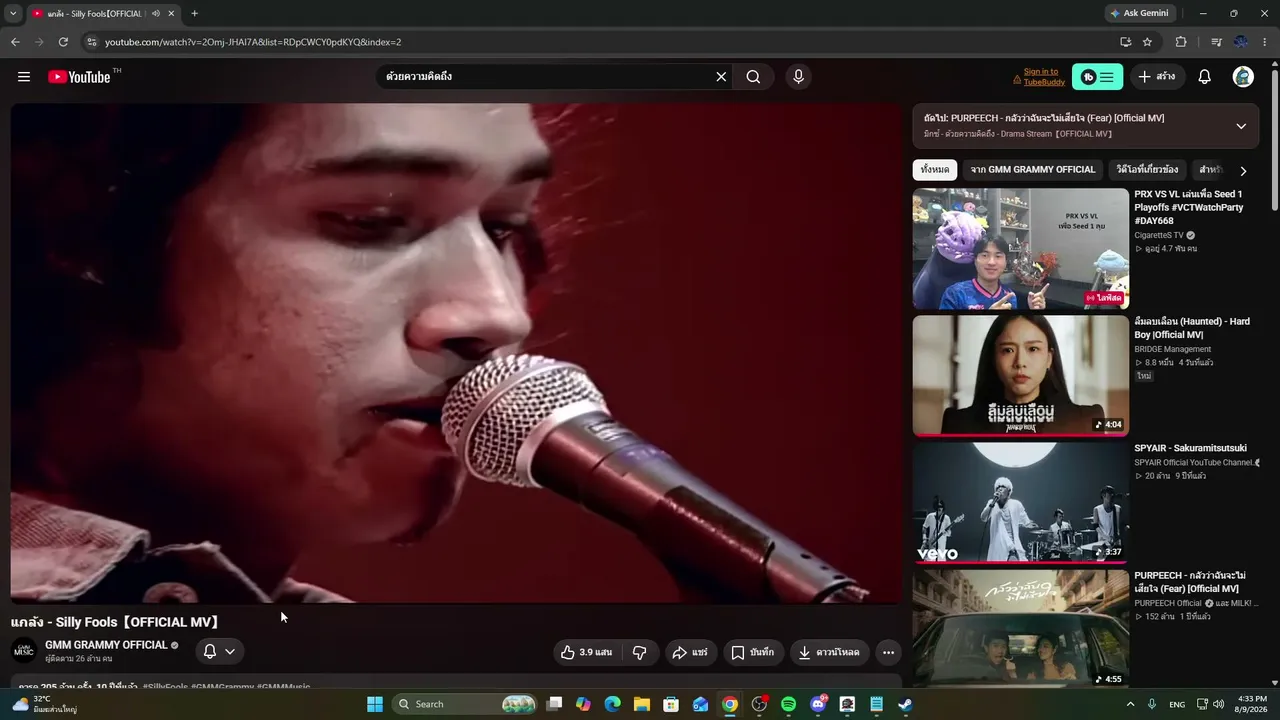Open the CigaretteS TV channel link
Viewport: 1280px width, 720px height.
click(x=1159, y=235)
